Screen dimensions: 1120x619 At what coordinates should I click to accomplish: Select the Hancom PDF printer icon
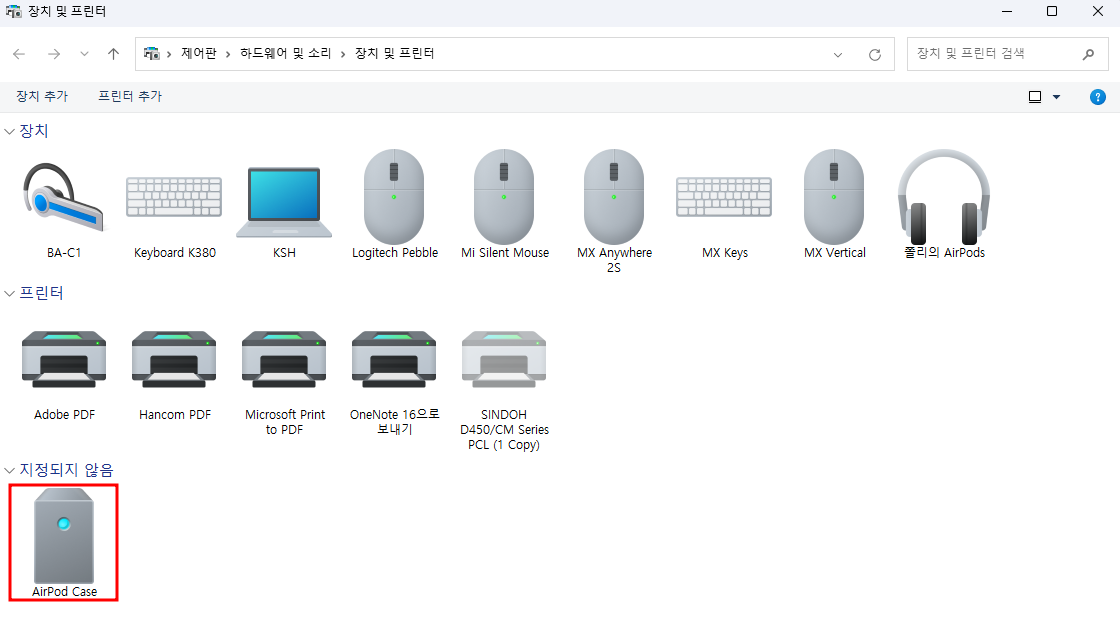pos(174,359)
